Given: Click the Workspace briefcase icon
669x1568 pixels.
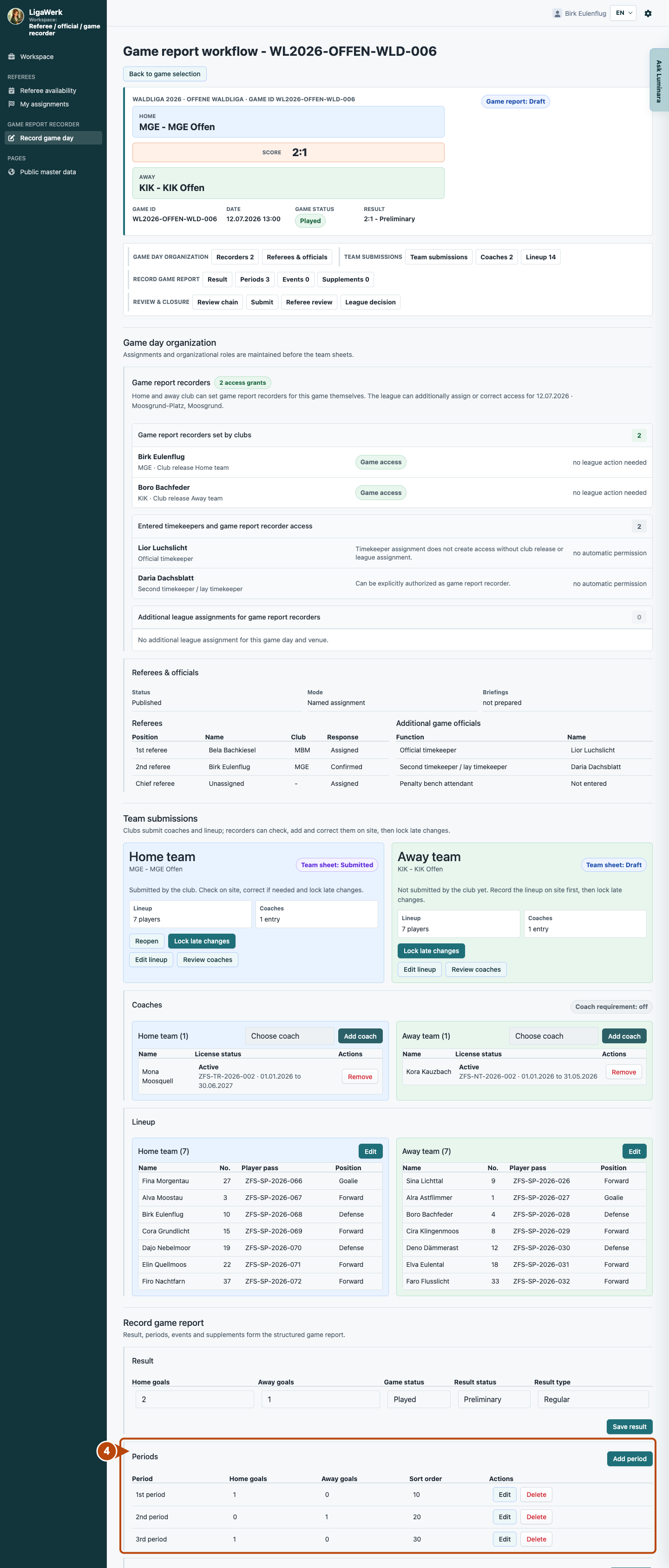Looking at the screenshot, I should pos(12,57).
